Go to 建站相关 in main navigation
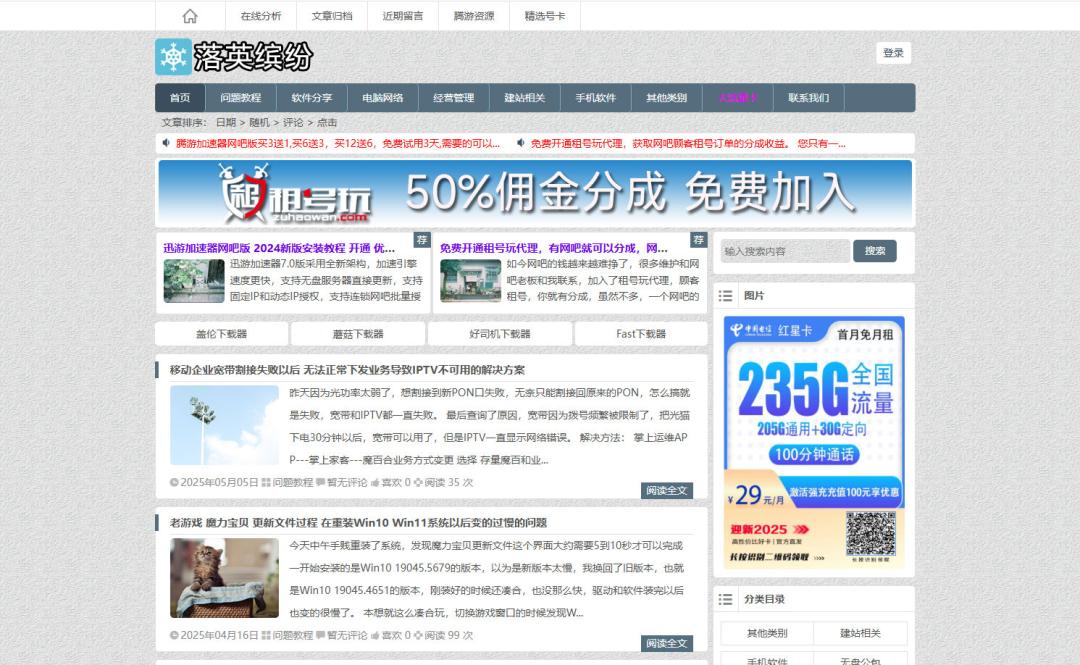The width and height of the screenshot is (1080, 665). click(525, 98)
